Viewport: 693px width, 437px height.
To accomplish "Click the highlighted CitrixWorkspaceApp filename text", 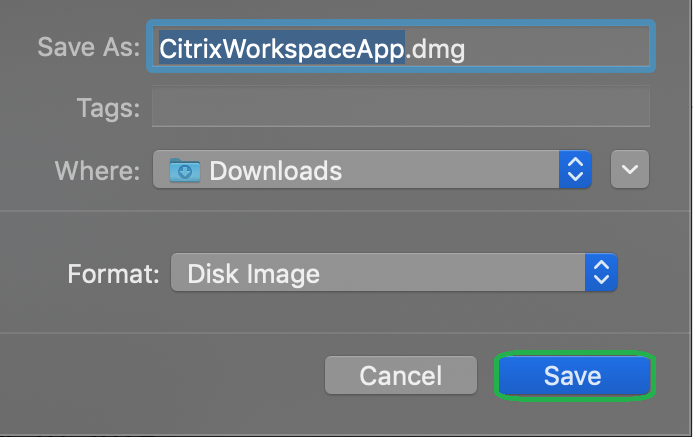I will click(x=282, y=48).
